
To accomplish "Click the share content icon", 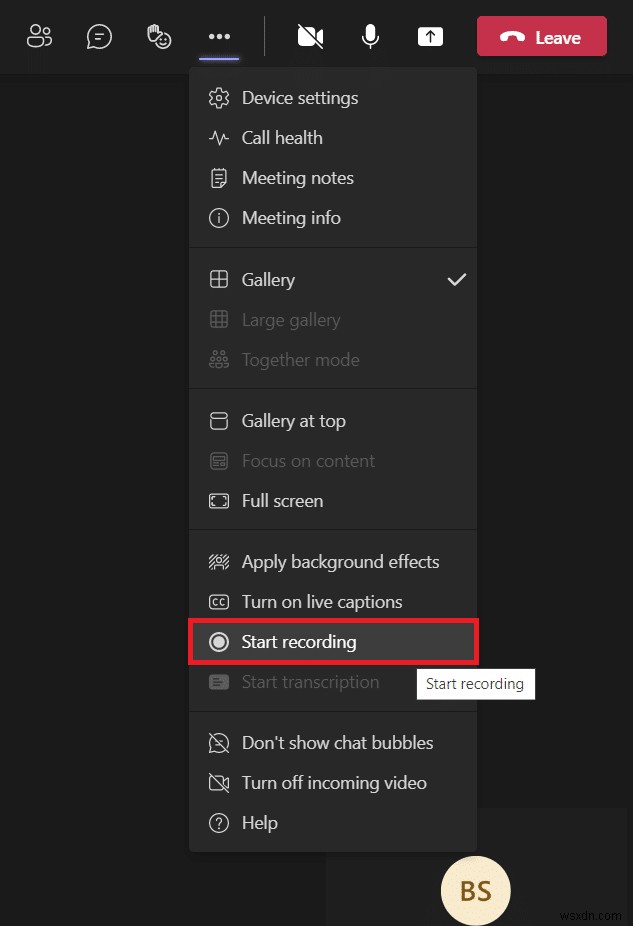I will click(x=430, y=36).
